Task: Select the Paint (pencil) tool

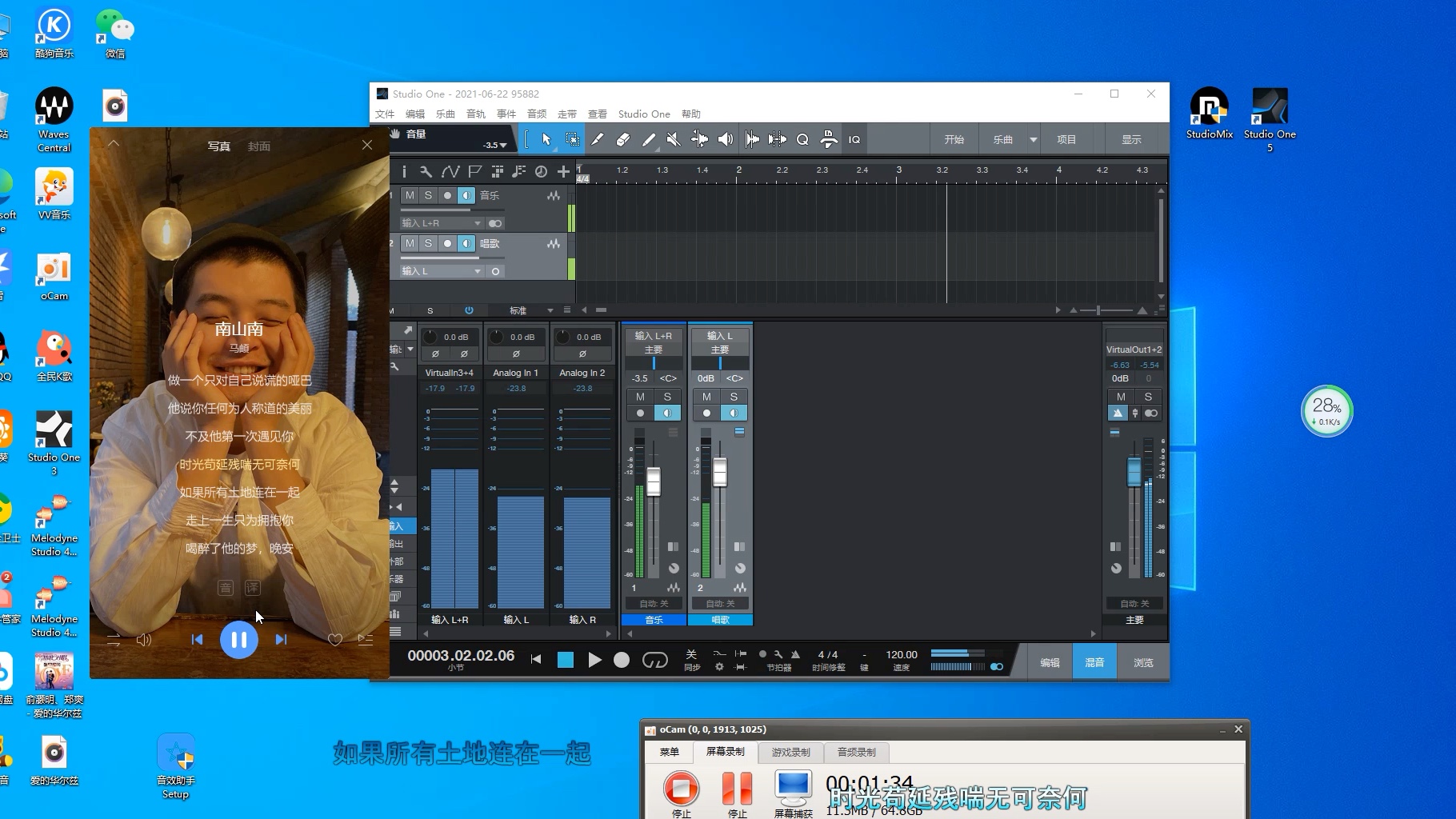Action: (x=649, y=139)
